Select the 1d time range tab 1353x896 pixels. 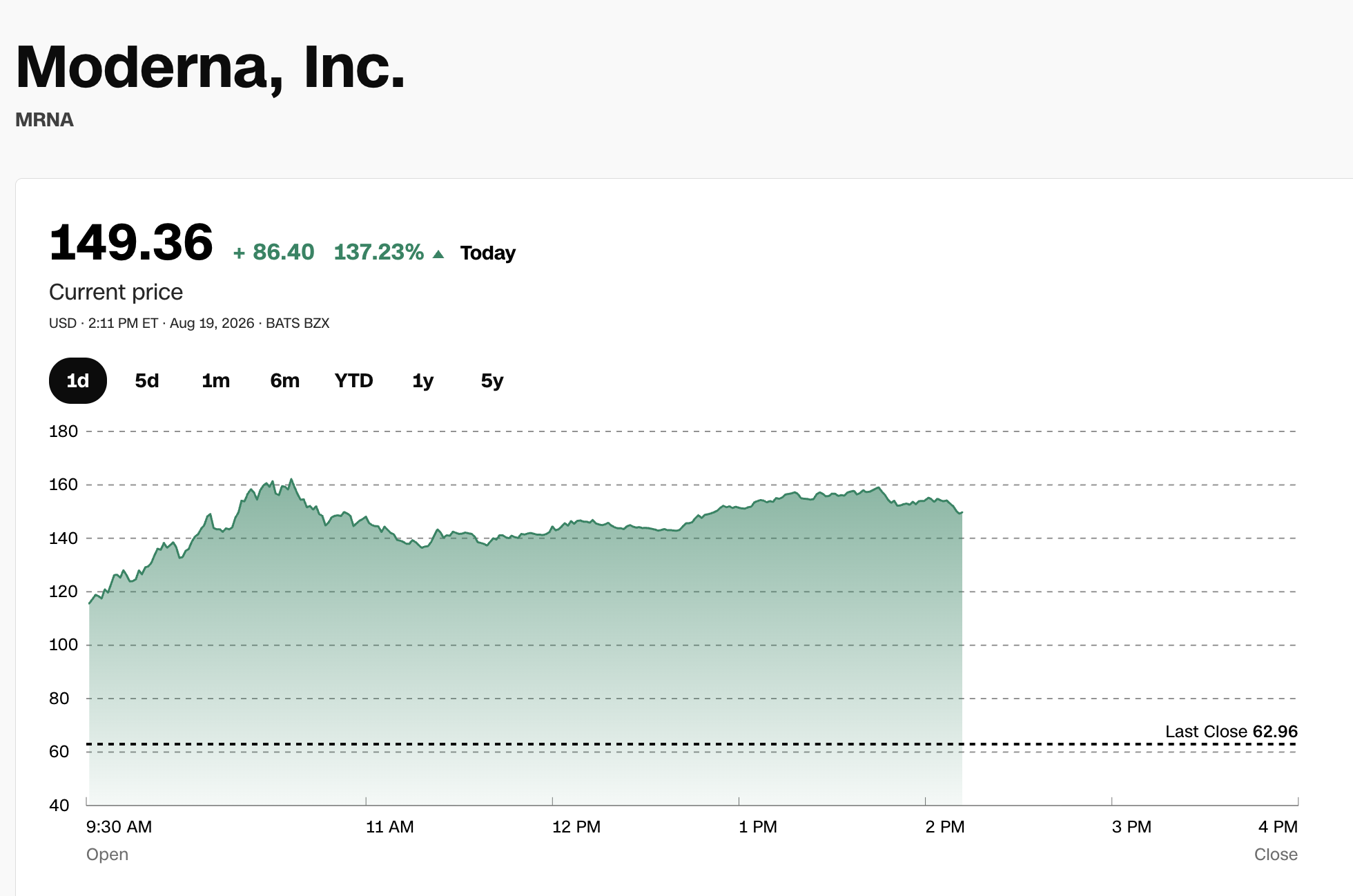click(x=78, y=380)
